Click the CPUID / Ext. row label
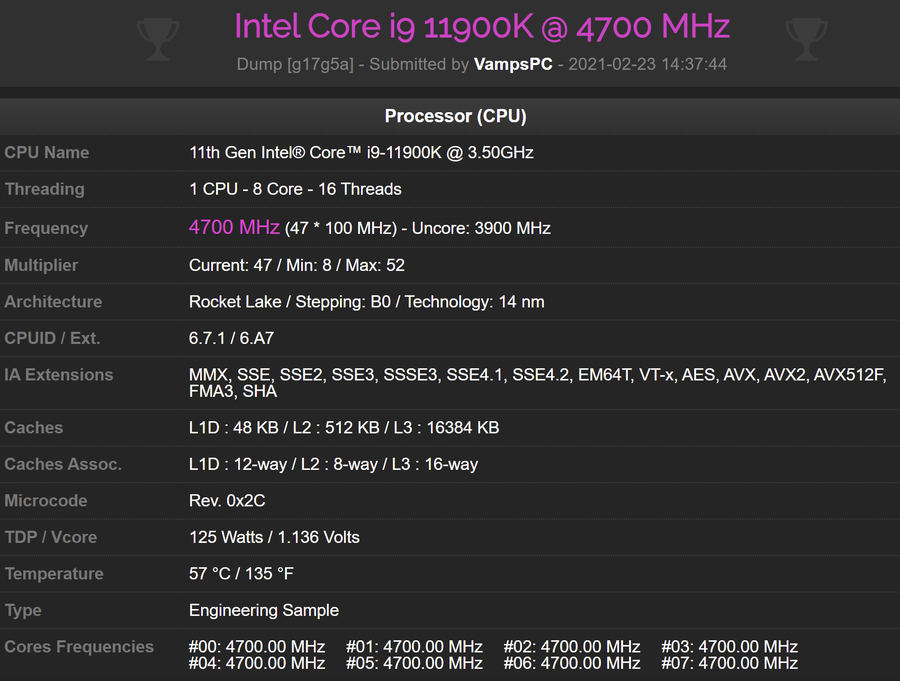Screen dimensions: 900x681 52,338
